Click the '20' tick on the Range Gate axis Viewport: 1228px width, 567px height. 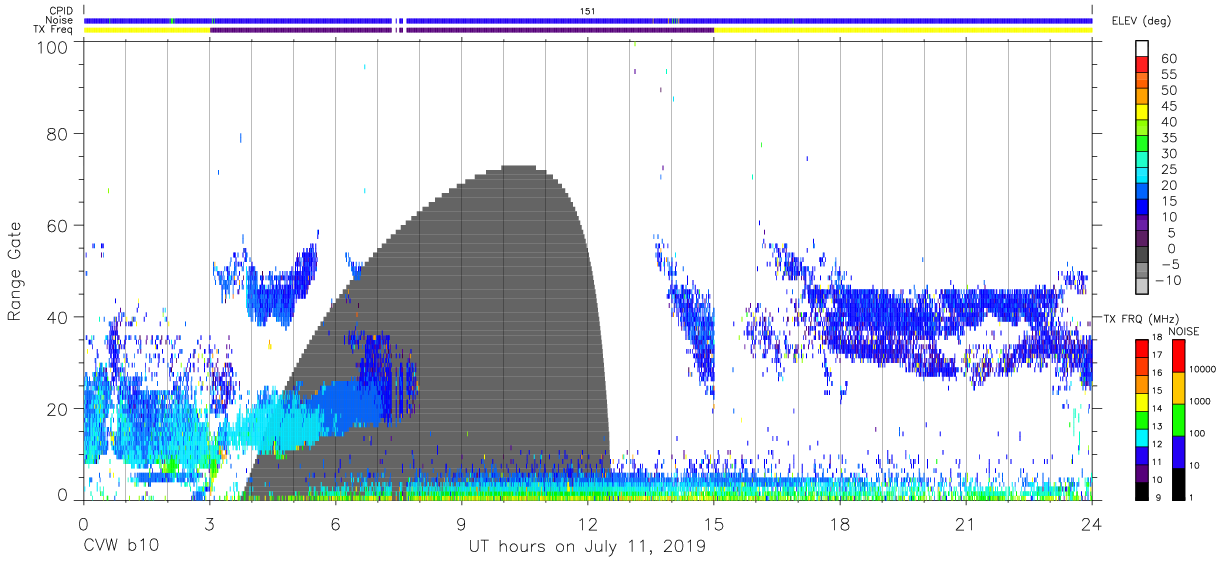pyautogui.click(x=59, y=409)
